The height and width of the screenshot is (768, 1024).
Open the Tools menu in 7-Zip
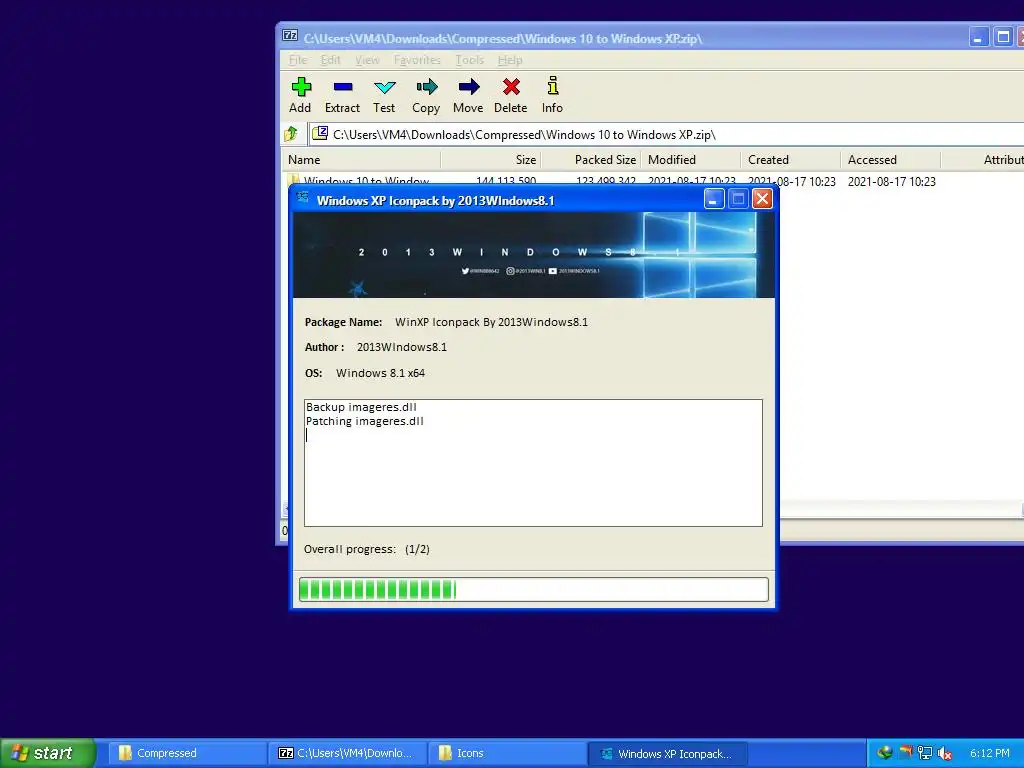tap(470, 60)
